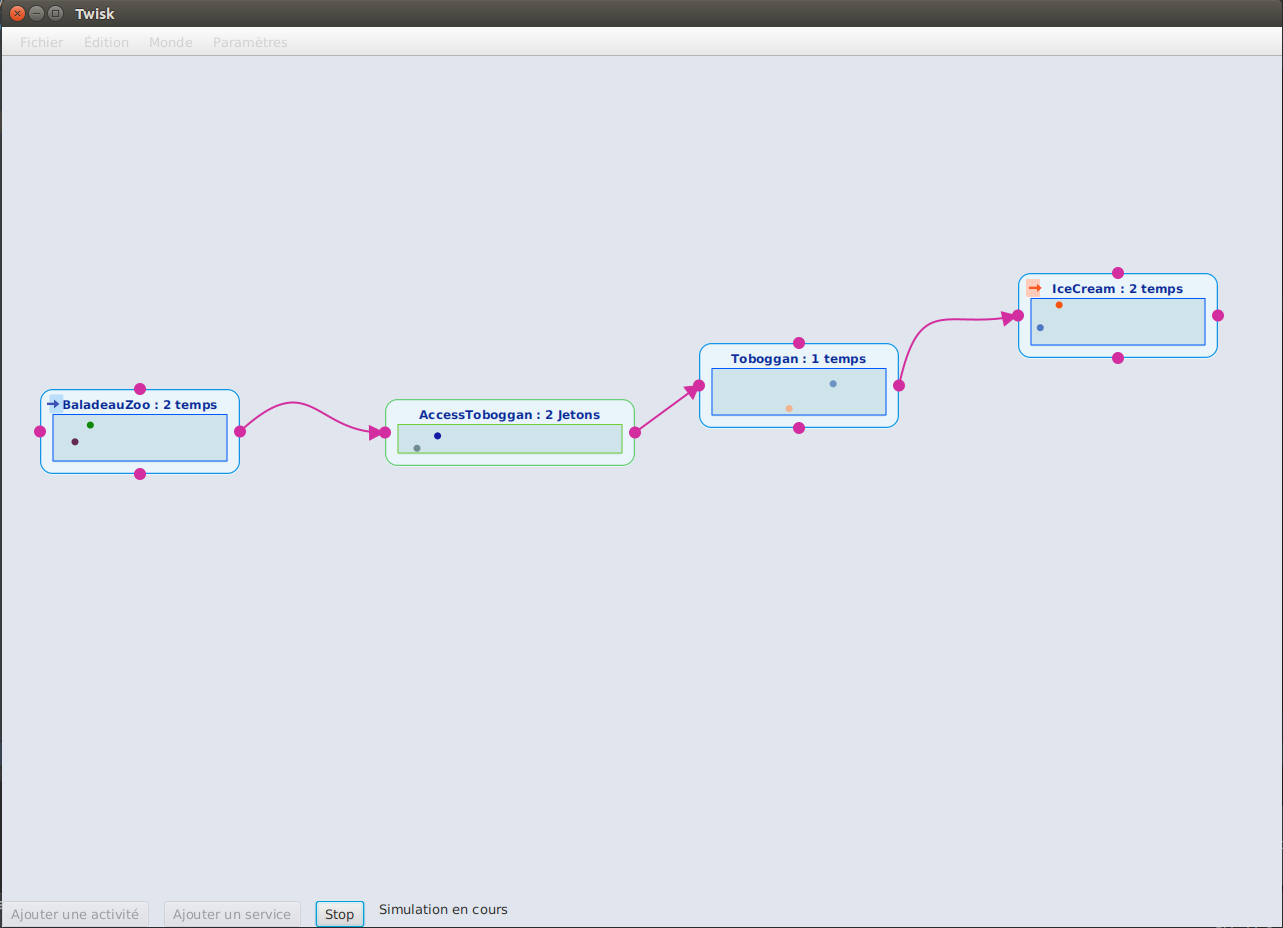
Task: Open the Fichier menu
Action: [x=41, y=42]
